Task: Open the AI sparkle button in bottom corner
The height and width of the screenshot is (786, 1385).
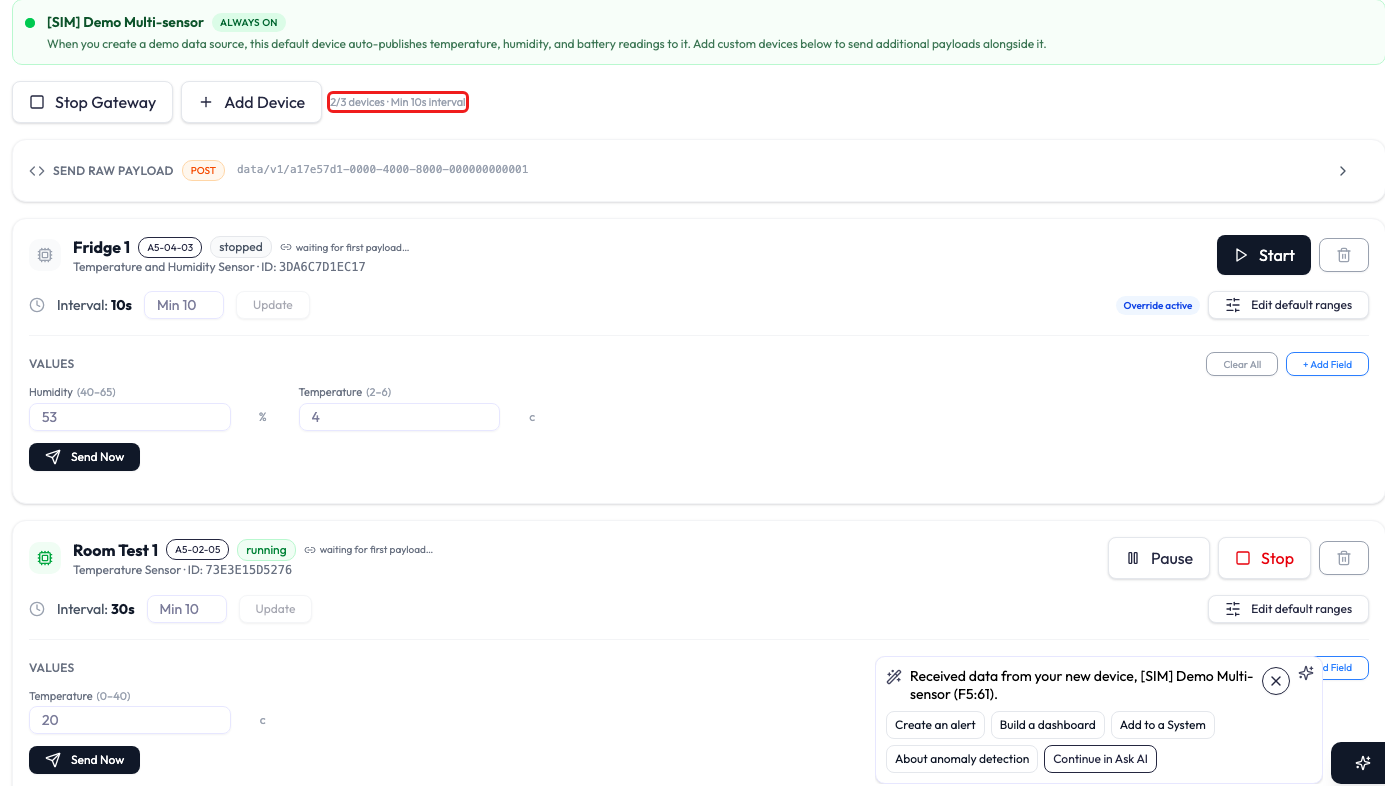Action: 1362,763
